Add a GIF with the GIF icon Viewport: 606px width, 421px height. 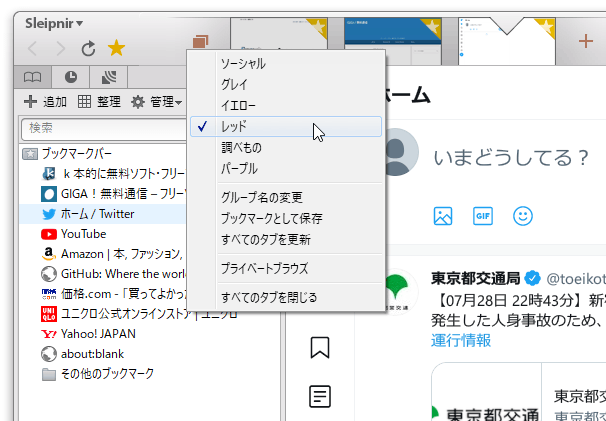[483, 216]
